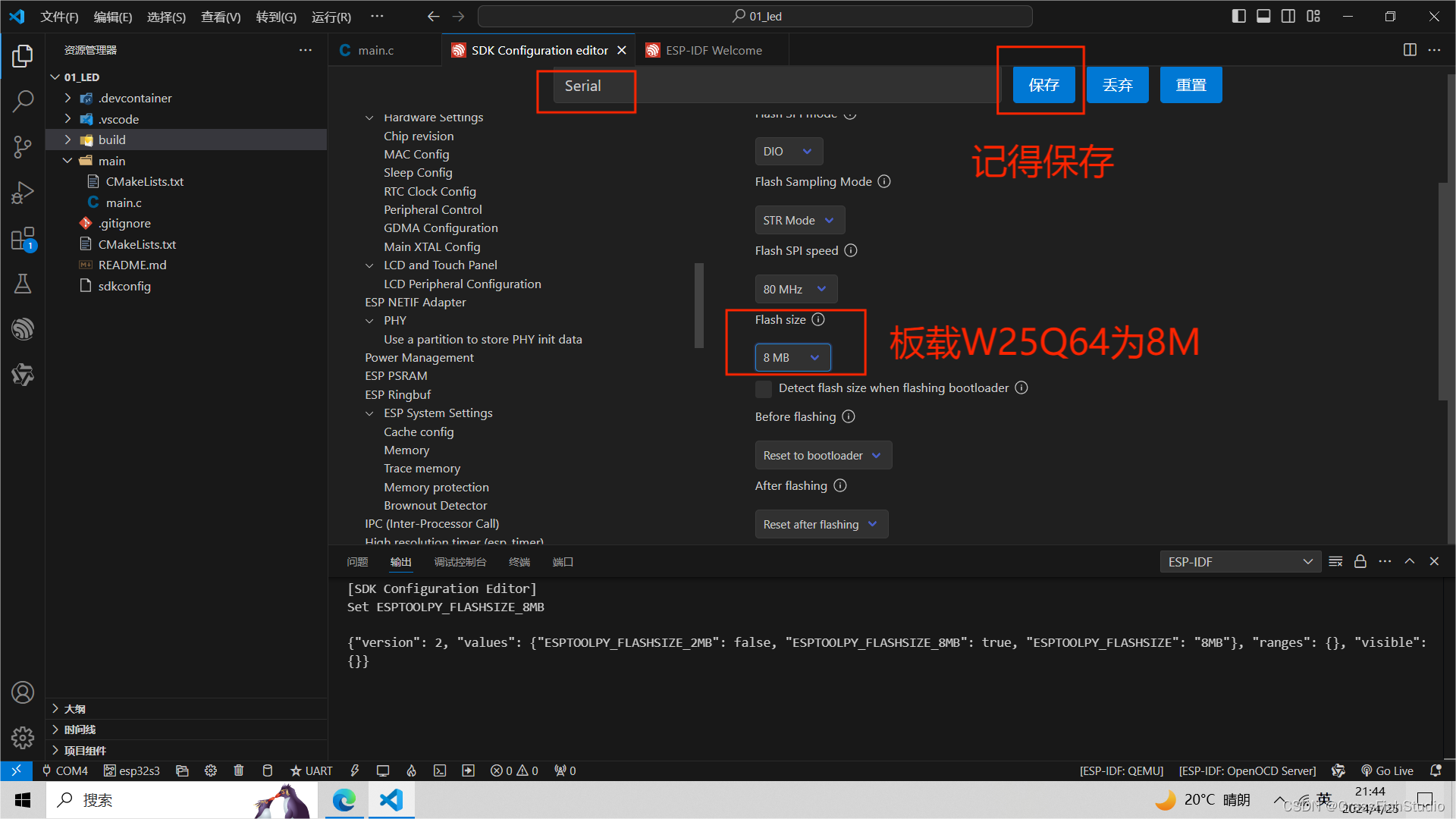The image size is (1456, 819).
Task: Open Run and Debug panel
Action: [23, 193]
